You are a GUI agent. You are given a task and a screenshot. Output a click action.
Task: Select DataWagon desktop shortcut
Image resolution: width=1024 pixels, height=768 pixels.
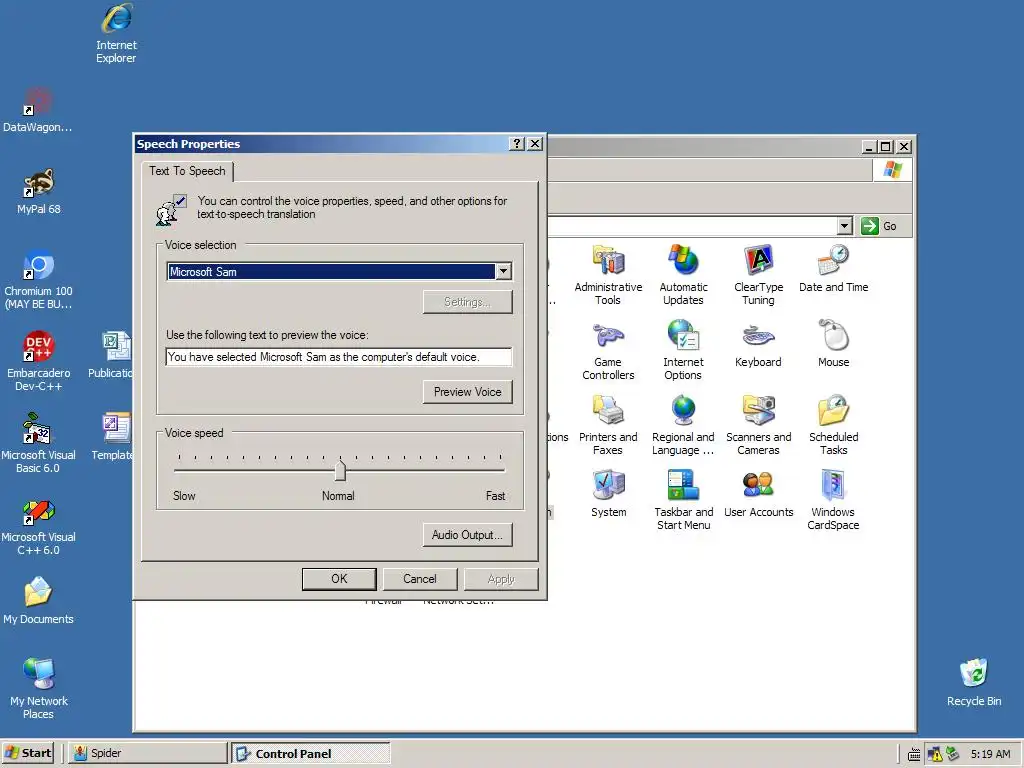point(38,110)
